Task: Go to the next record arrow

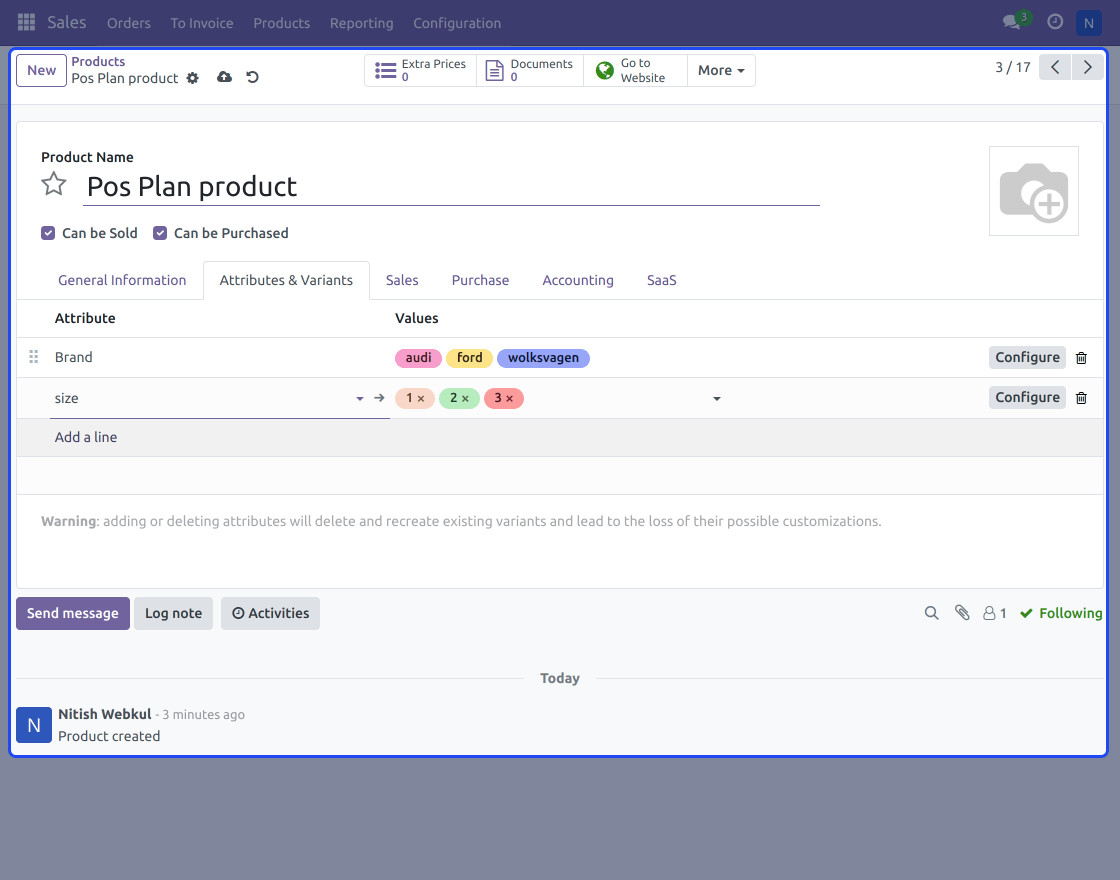Action: pos(1088,67)
